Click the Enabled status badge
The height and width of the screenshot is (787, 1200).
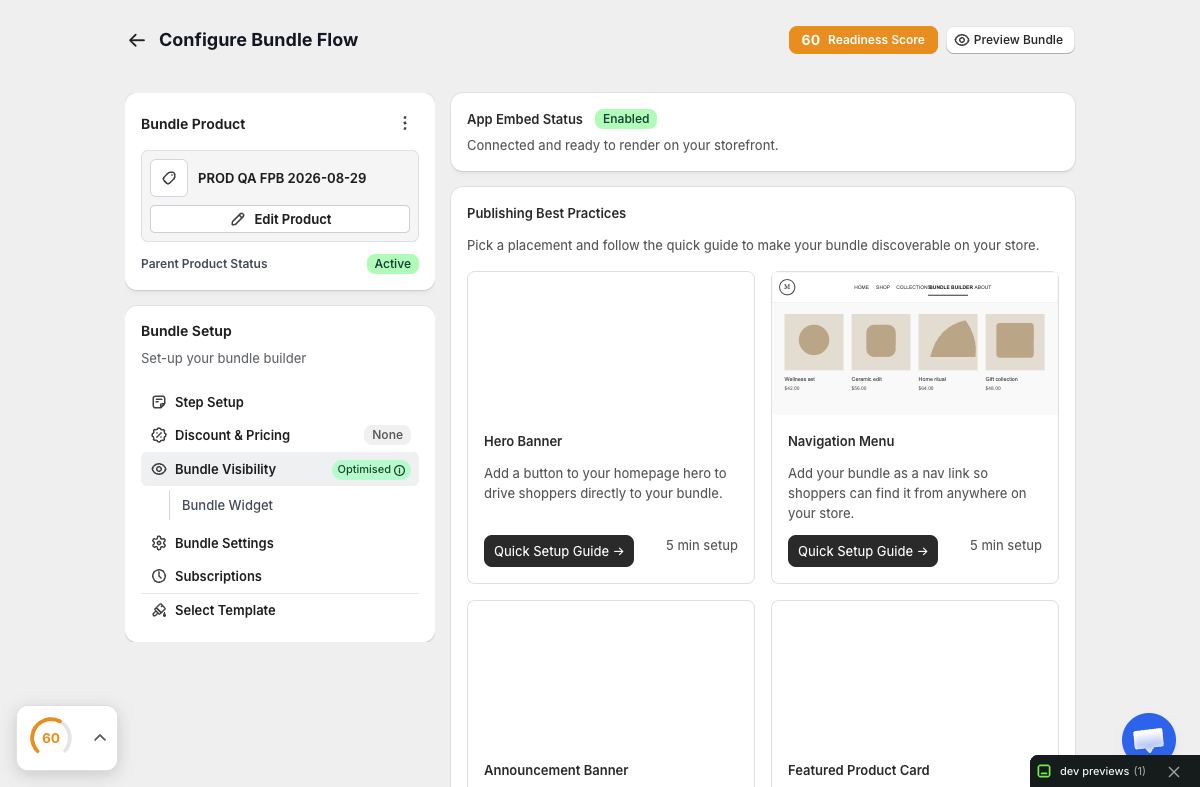coord(626,119)
